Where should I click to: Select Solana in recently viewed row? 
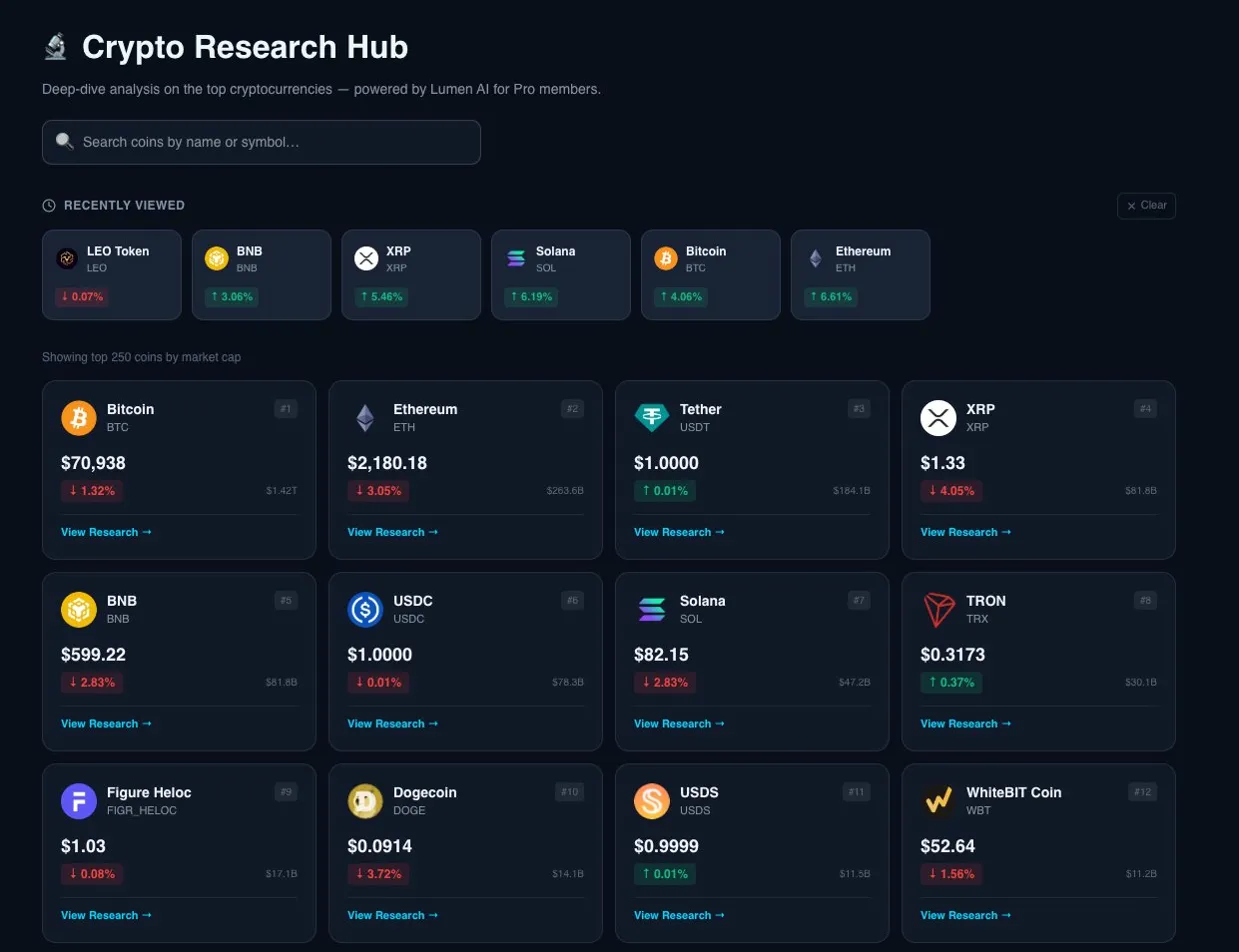[x=561, y=275]
